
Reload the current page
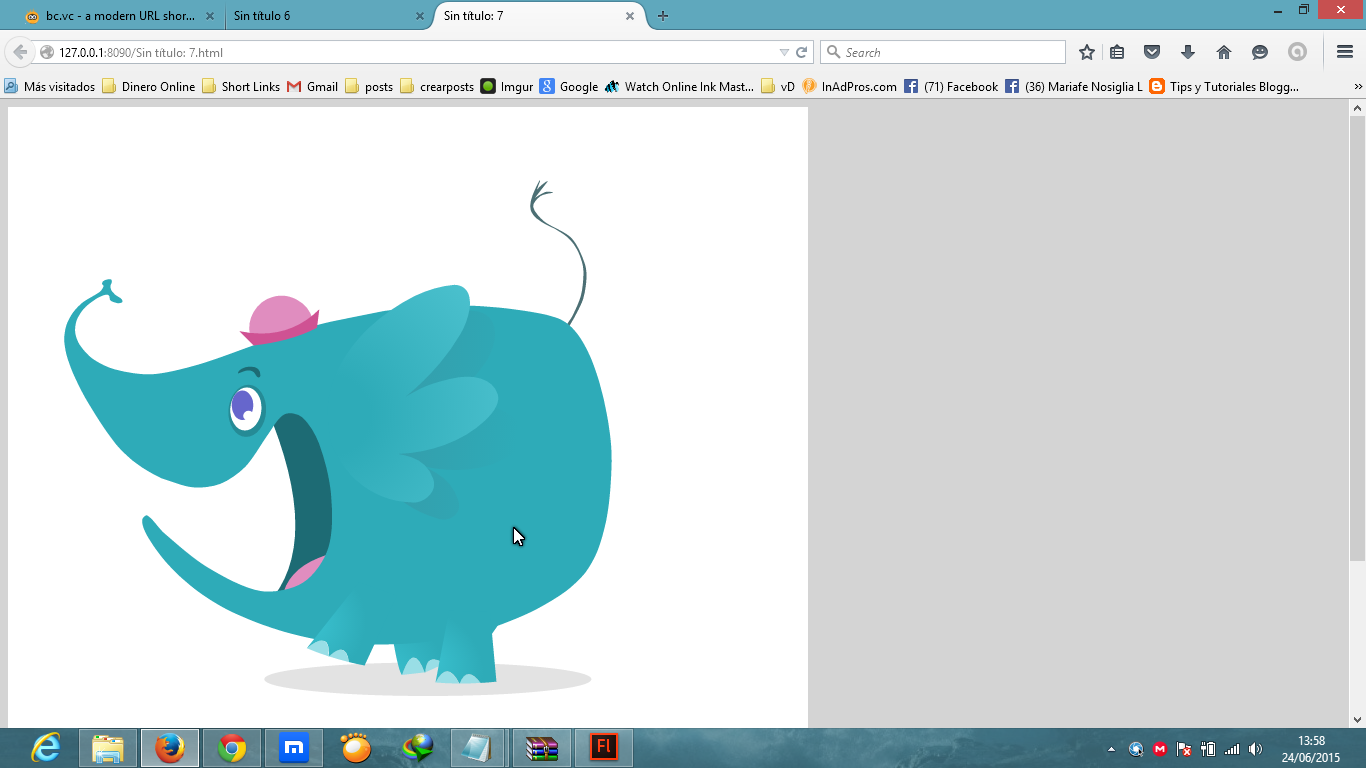(801, 52)
